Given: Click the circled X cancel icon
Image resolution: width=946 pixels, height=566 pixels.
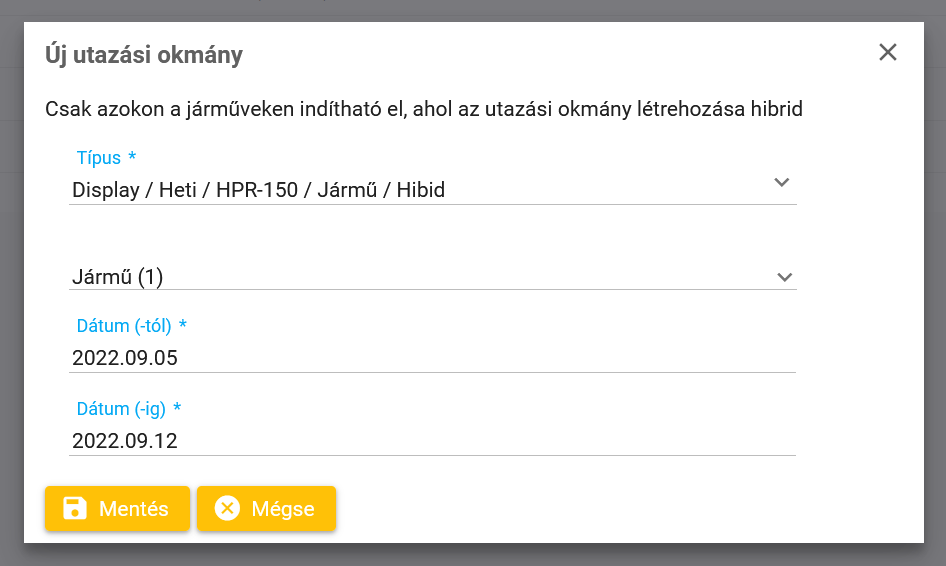Looking at the screenshot, I should click(227, 508).
